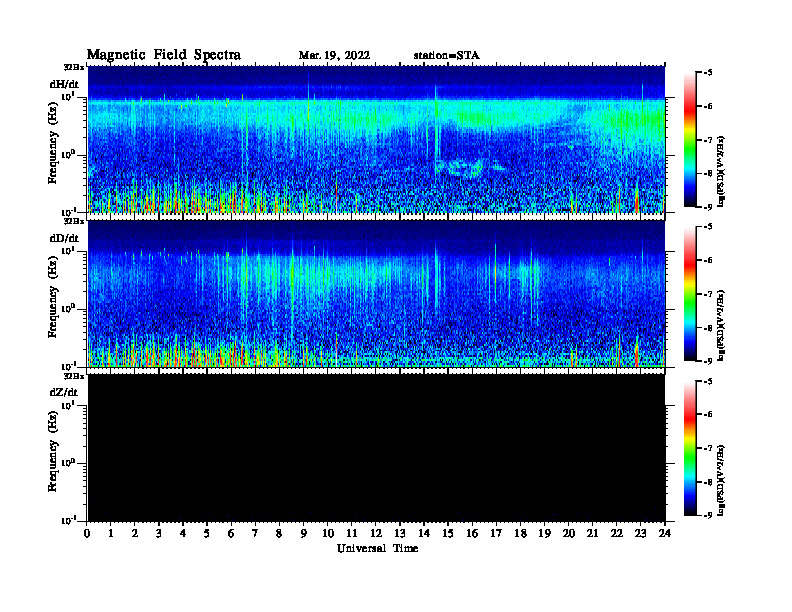Click the color bar beside the dZ/dt panel

tap(690, 448)
